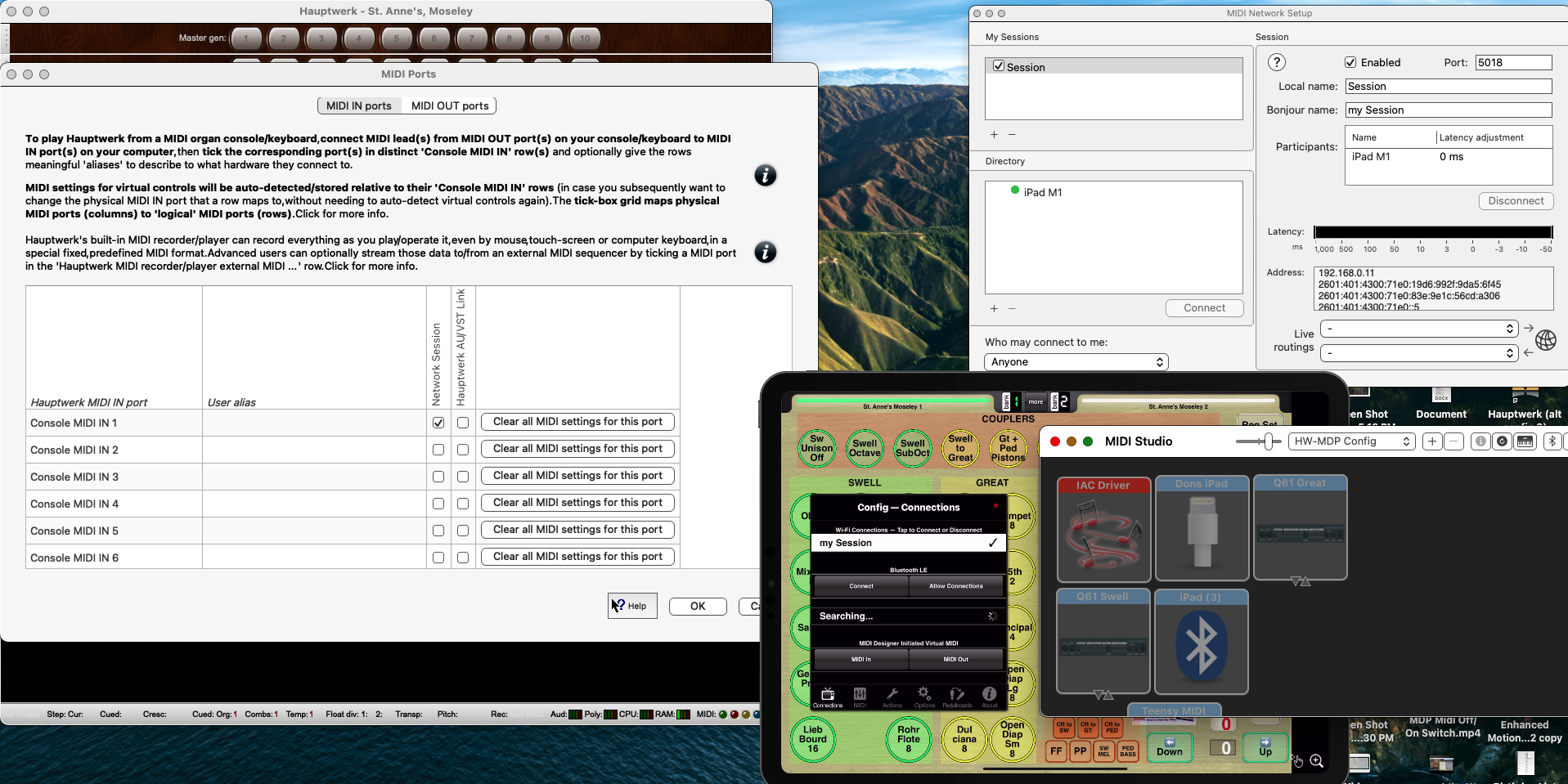Click the Port number field
This screenshot has height=784, width=1568.
(1513, 62)
